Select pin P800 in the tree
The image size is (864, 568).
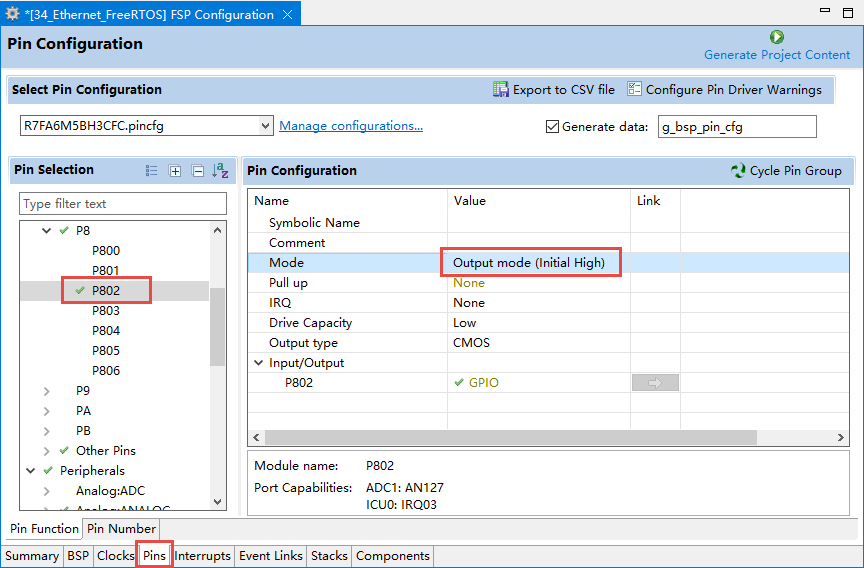106,251
